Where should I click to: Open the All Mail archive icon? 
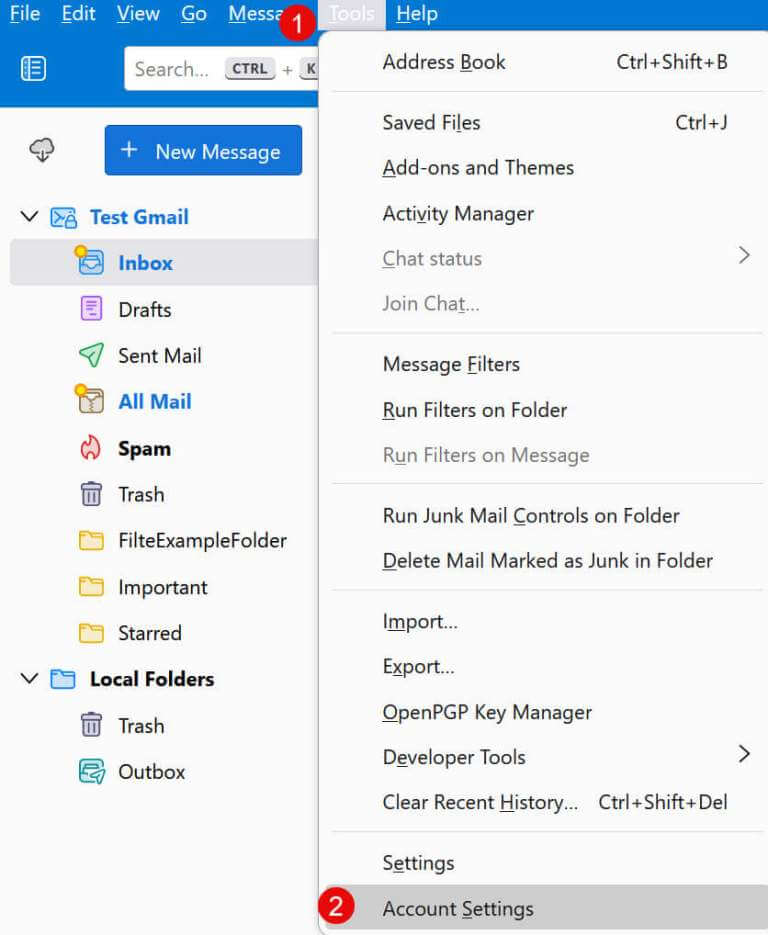click(91, 401)
